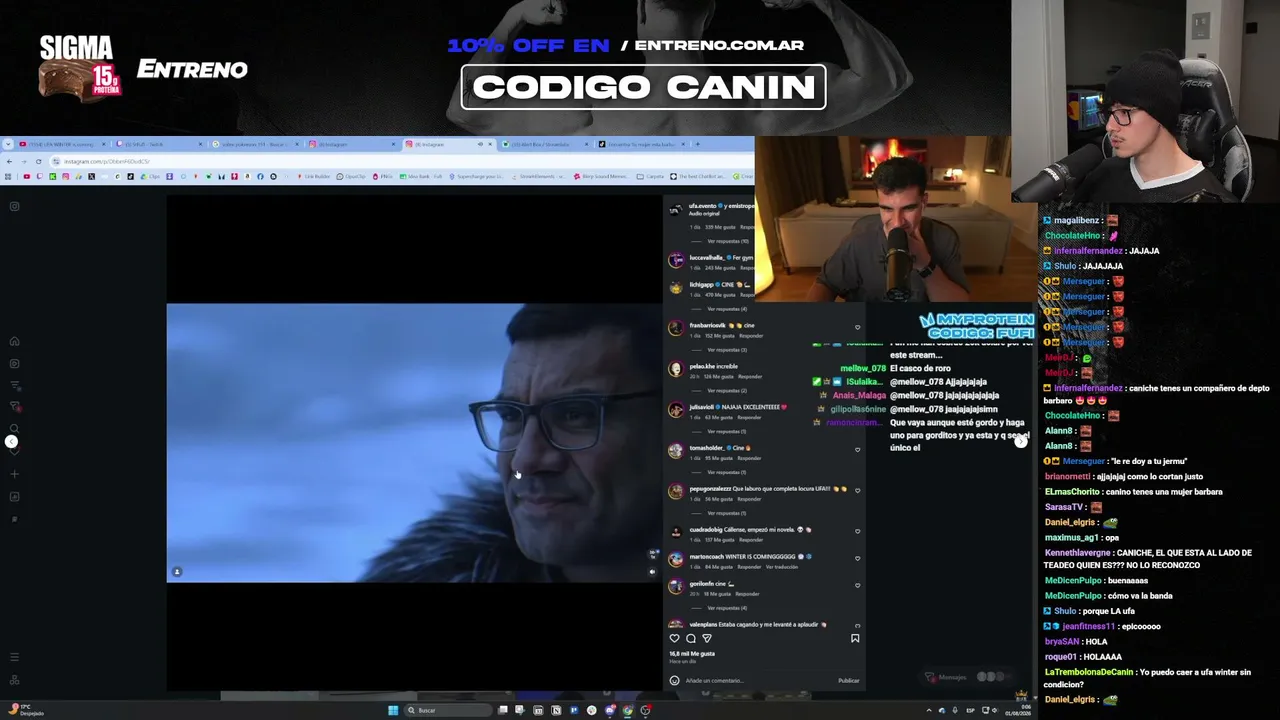Open new browser tab with plus
Screen dimensions: 1280x720
point(697,144)
